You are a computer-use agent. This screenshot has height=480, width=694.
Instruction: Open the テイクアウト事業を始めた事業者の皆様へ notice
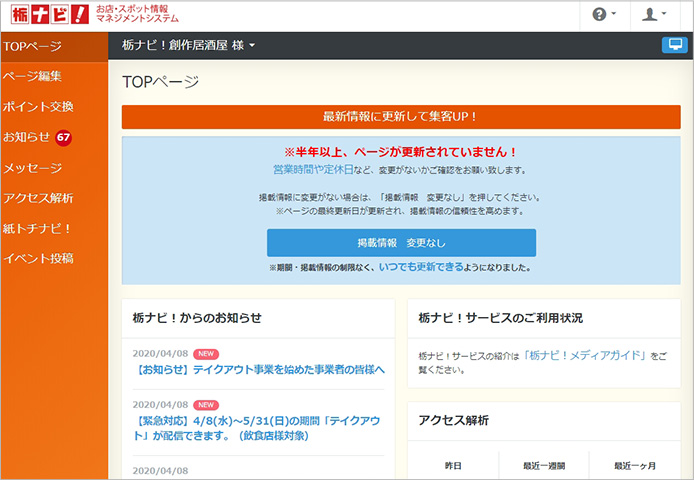tap(259, 370)
